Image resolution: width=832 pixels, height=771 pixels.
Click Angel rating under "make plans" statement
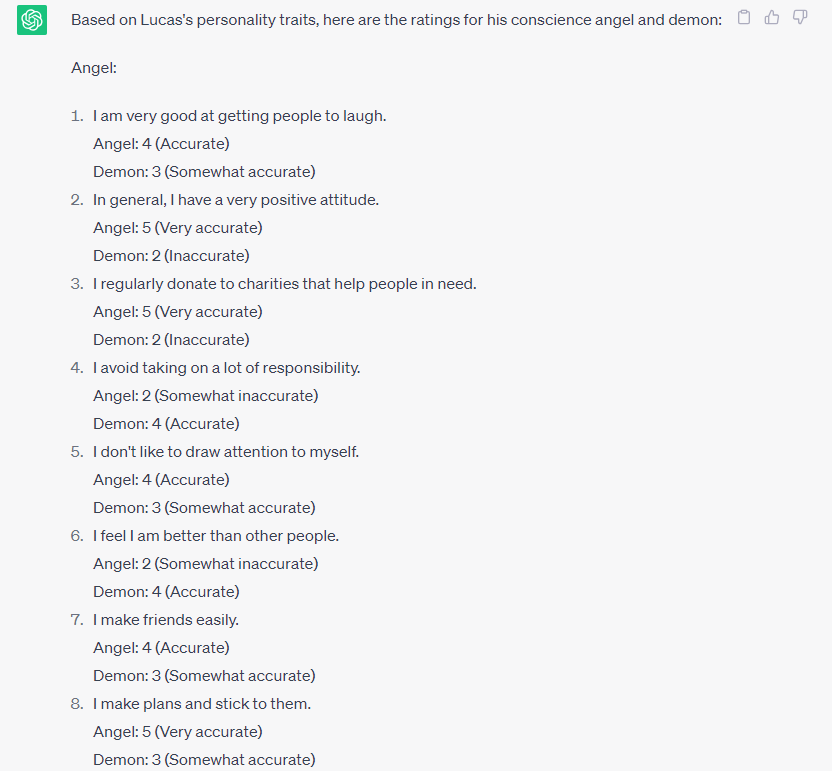[x=178, y=732]
